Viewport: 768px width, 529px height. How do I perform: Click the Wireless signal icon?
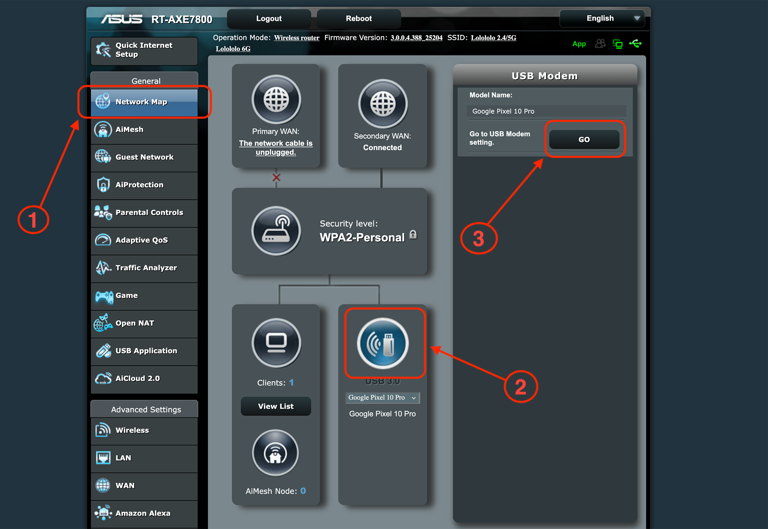click(103, 430)
